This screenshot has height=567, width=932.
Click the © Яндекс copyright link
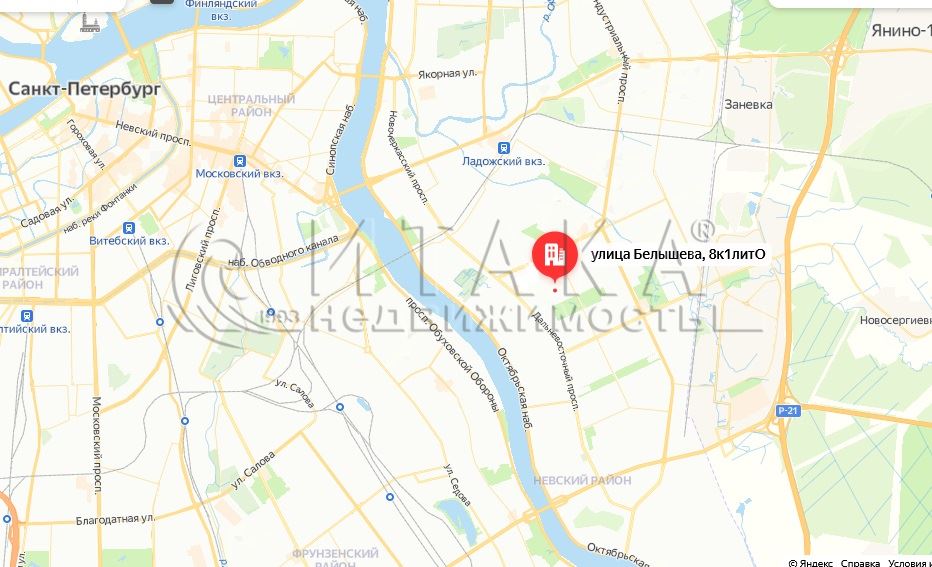pos(811,562)
